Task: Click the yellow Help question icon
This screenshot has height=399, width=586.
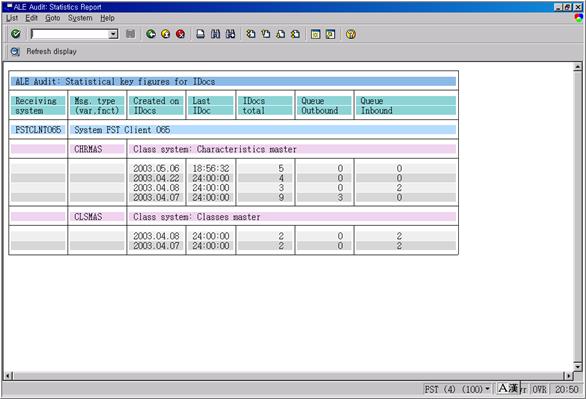Action: (x=351, y=34)
